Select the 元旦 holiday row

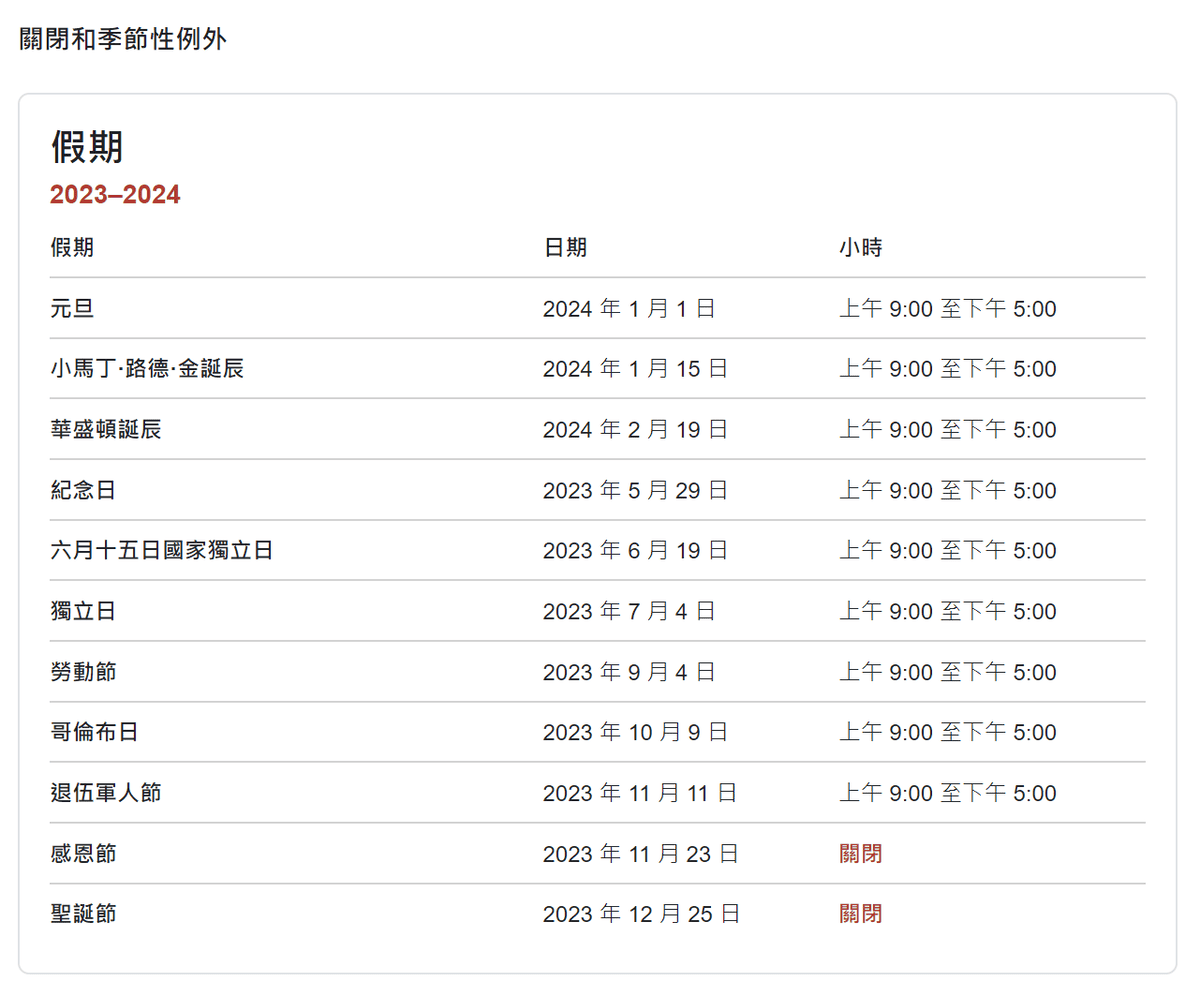[598, 309]
